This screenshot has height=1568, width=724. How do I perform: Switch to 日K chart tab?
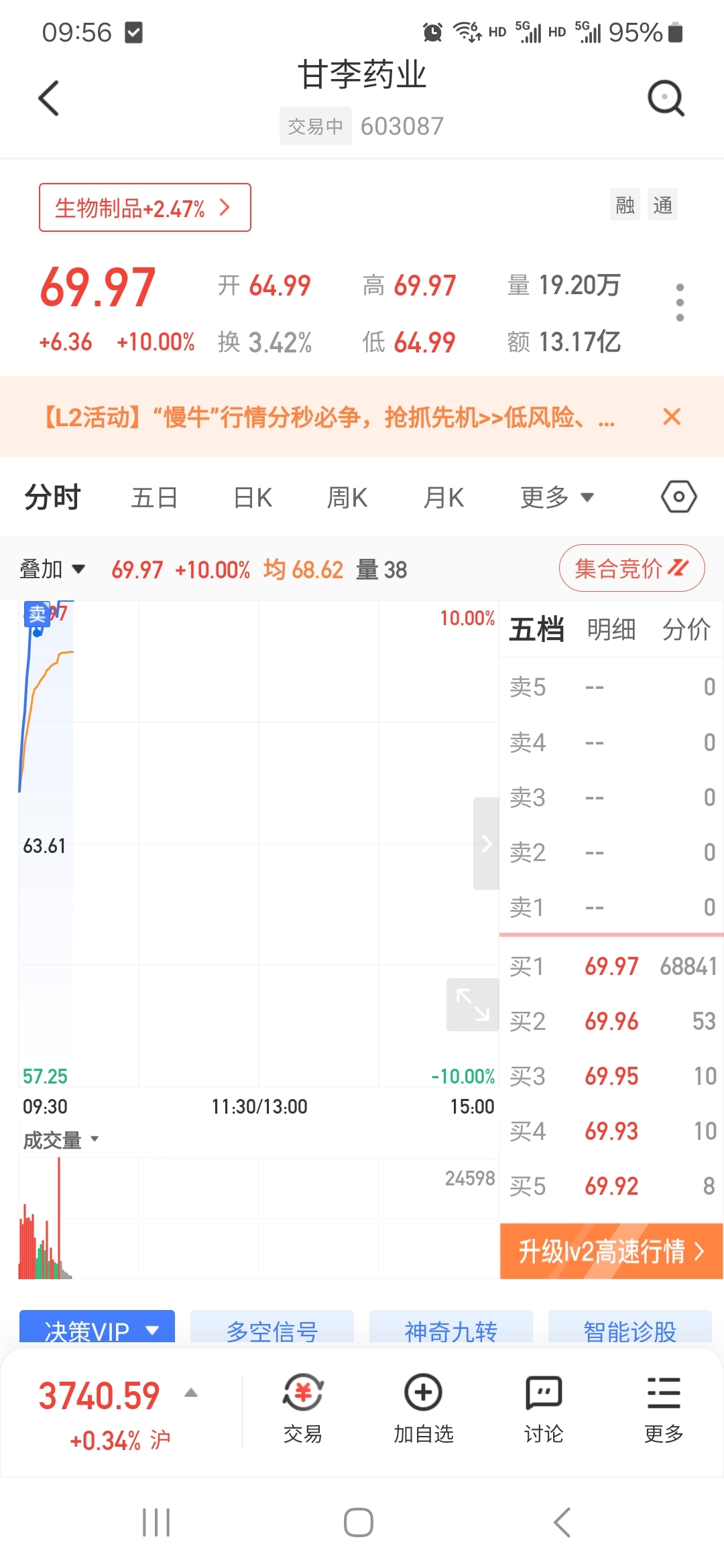(253, 497)
